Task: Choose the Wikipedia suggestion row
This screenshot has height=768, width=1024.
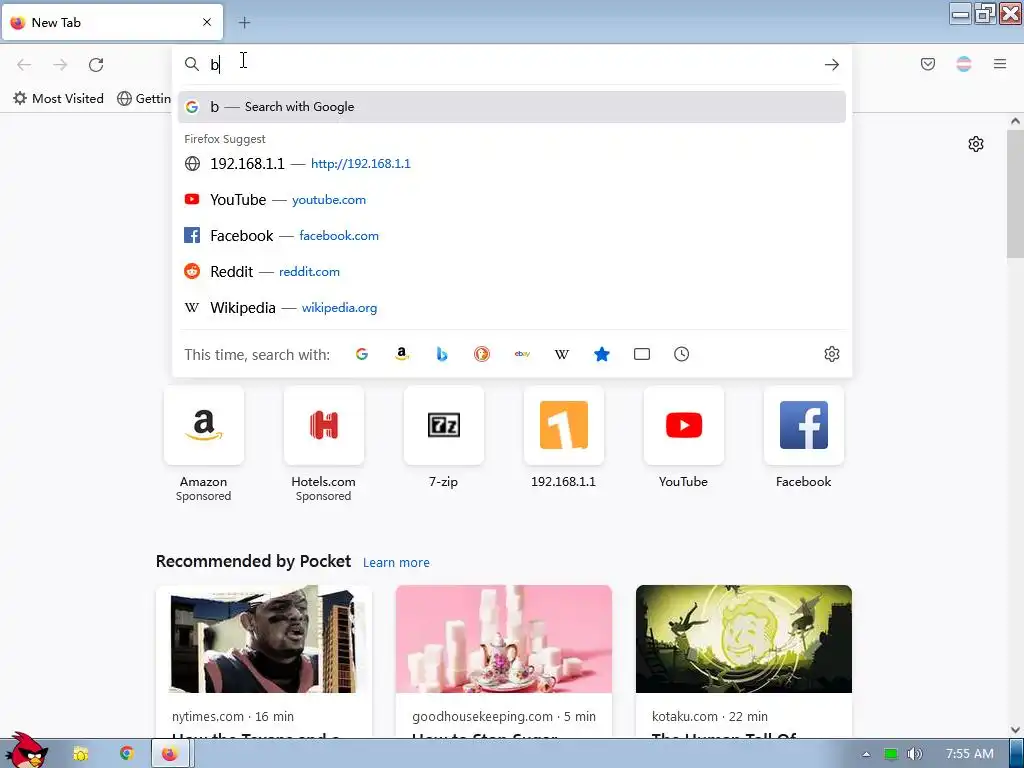Action: click(x=511, y=308)
